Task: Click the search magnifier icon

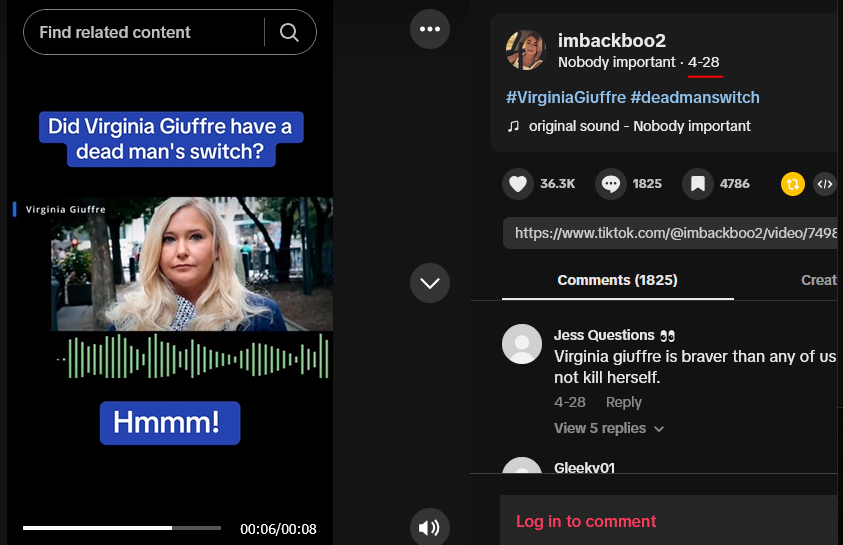Action: (x=289, y=32)
